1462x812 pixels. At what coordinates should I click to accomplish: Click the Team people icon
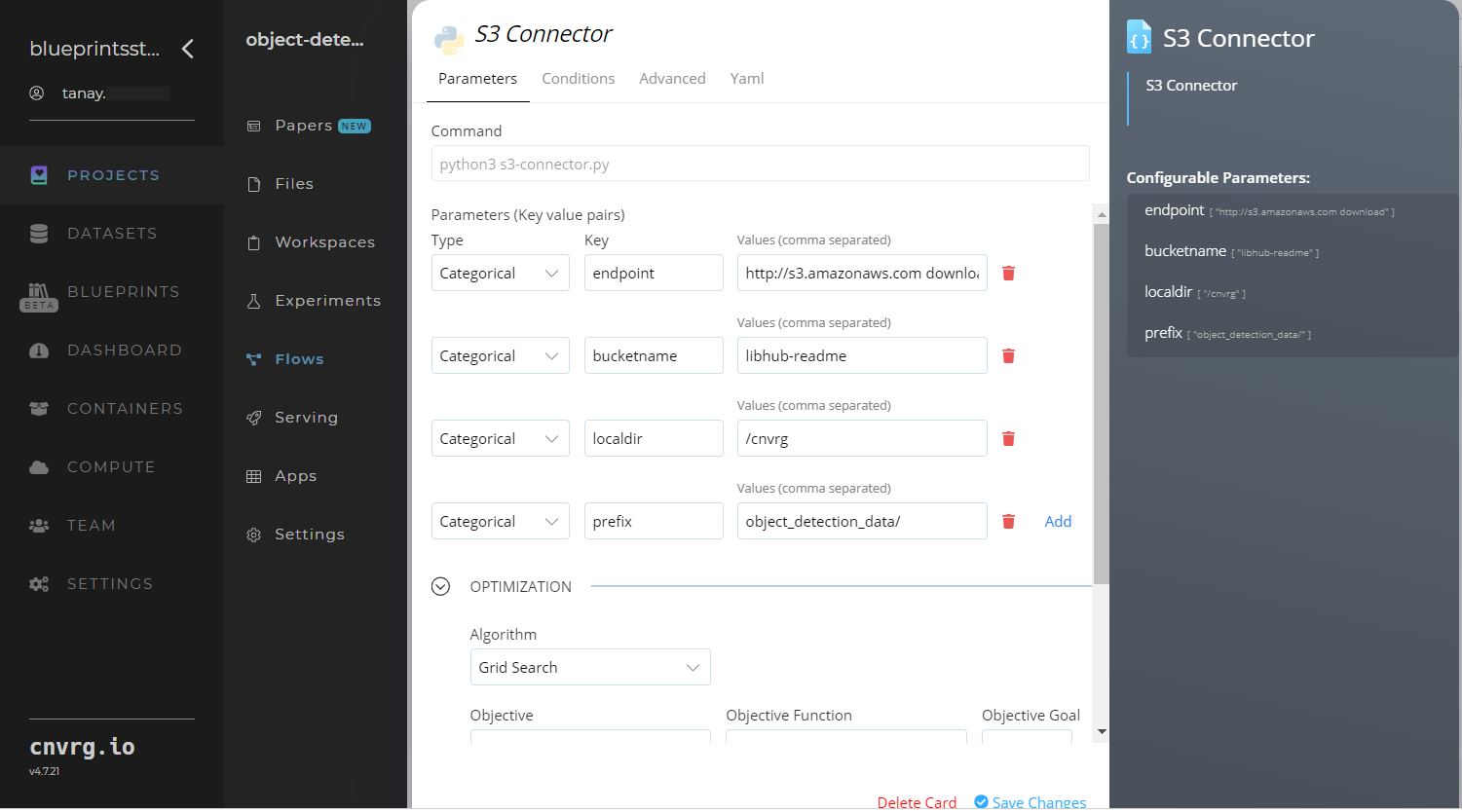(x=39, y=526)
